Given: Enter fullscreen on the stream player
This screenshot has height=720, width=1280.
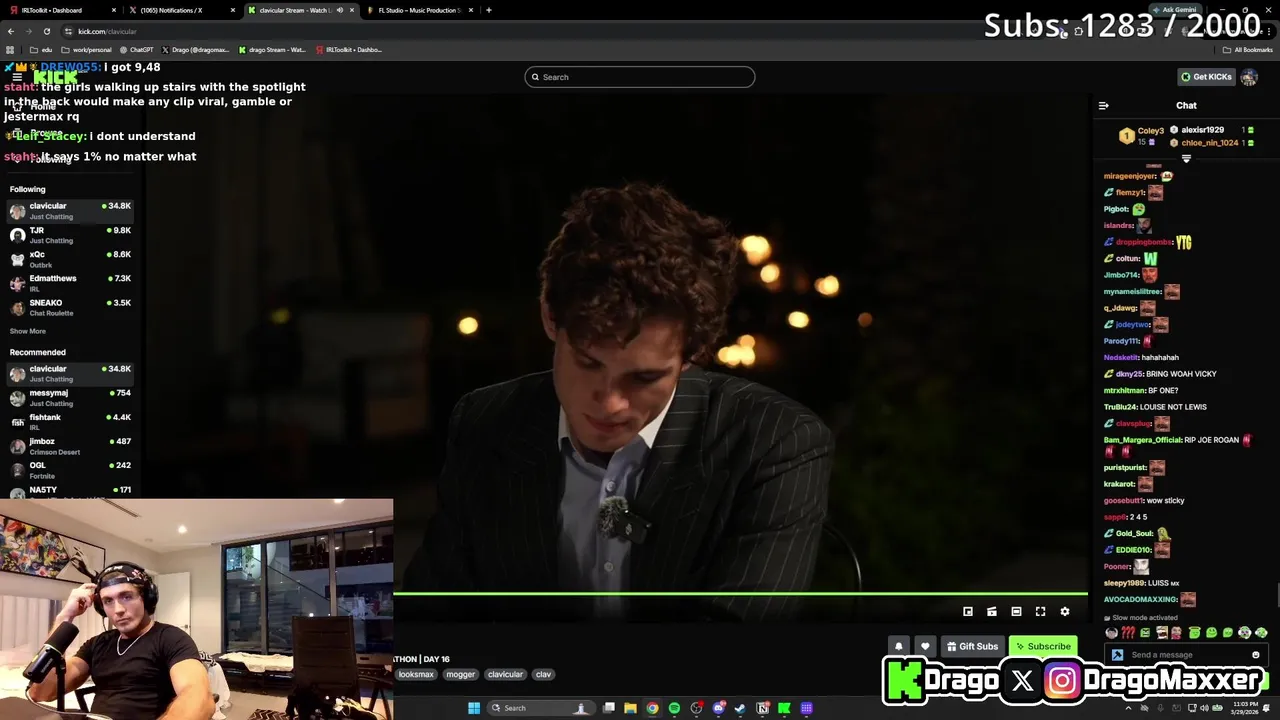Looking at the screenshot, I should click(x=1040, y=611).
